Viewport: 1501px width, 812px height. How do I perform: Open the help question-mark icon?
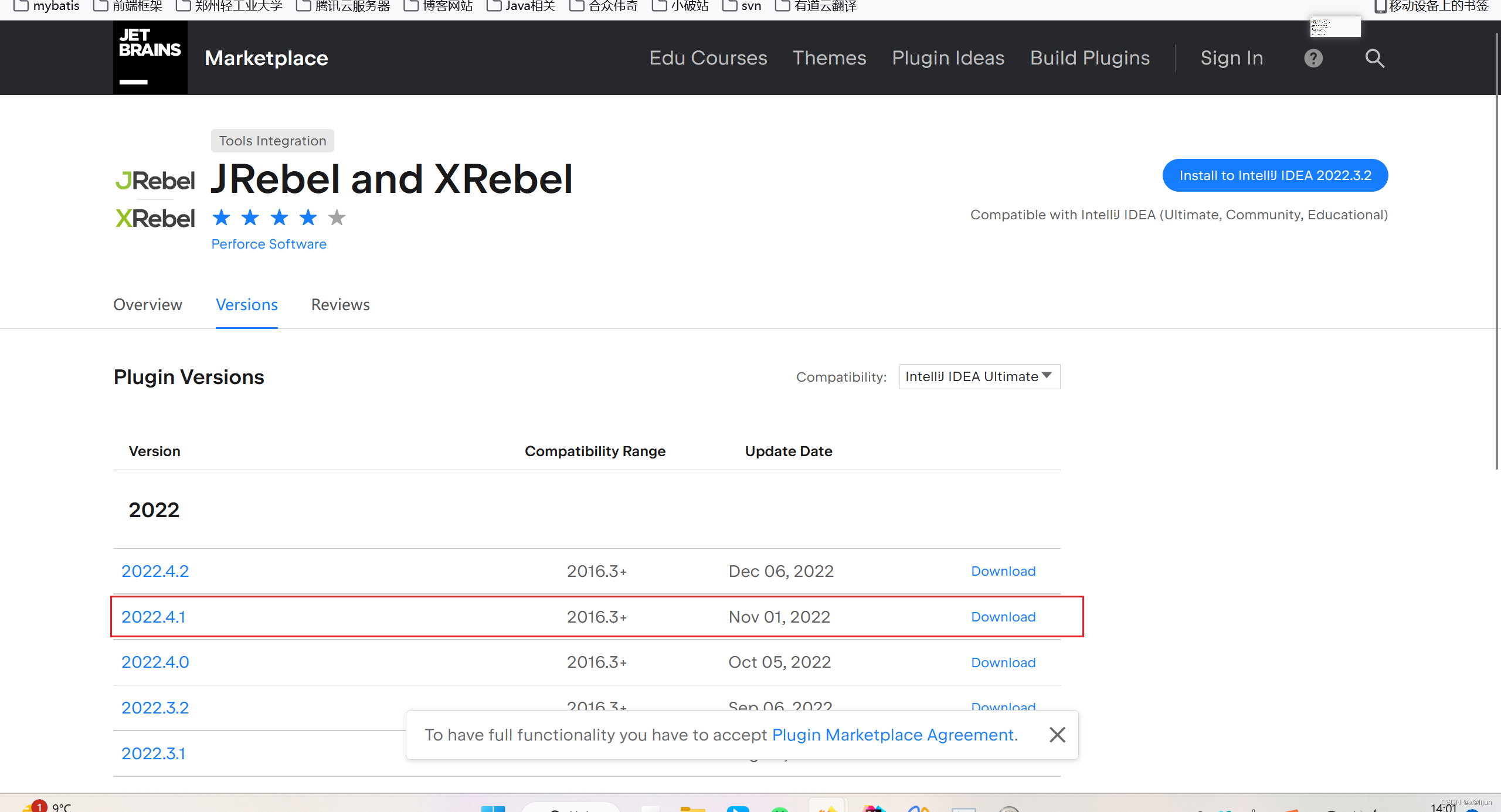pos(1313,58)
